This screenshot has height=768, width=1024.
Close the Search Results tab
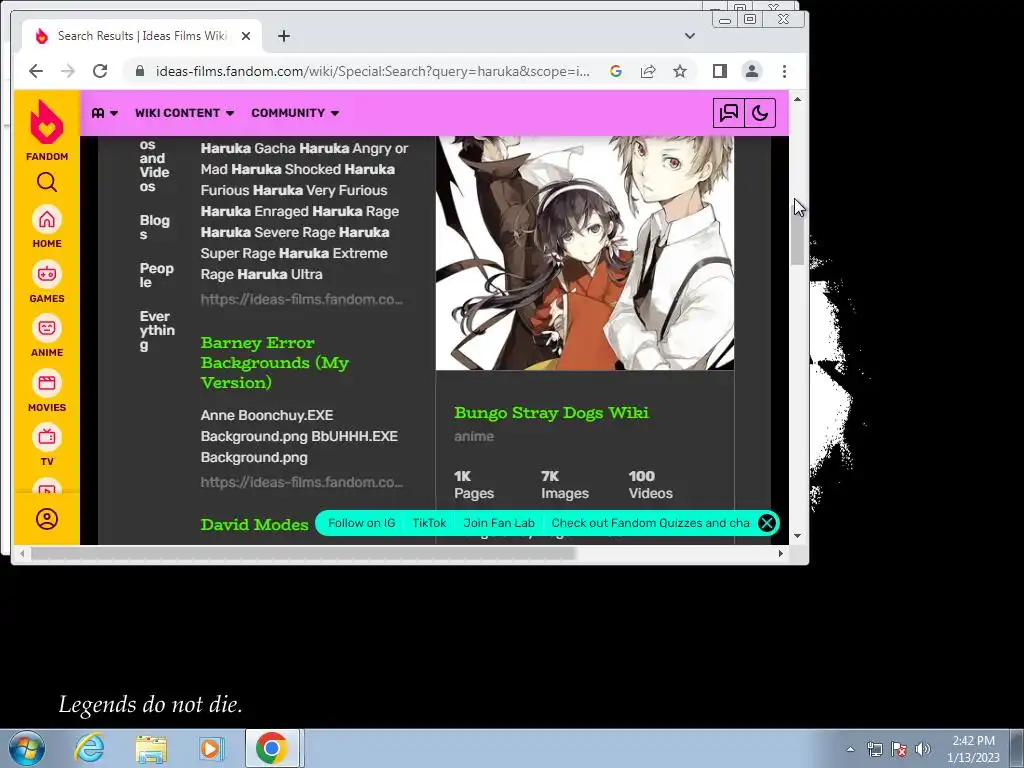tap(246, 36)
